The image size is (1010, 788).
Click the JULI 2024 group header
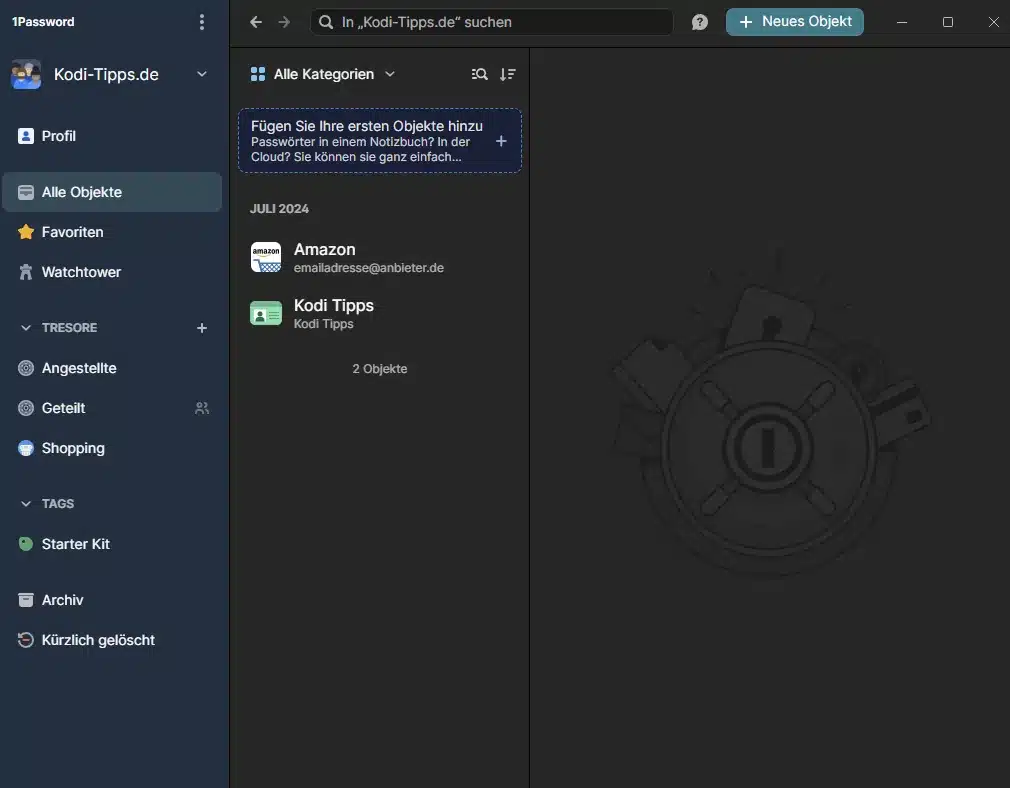(280, 209)
